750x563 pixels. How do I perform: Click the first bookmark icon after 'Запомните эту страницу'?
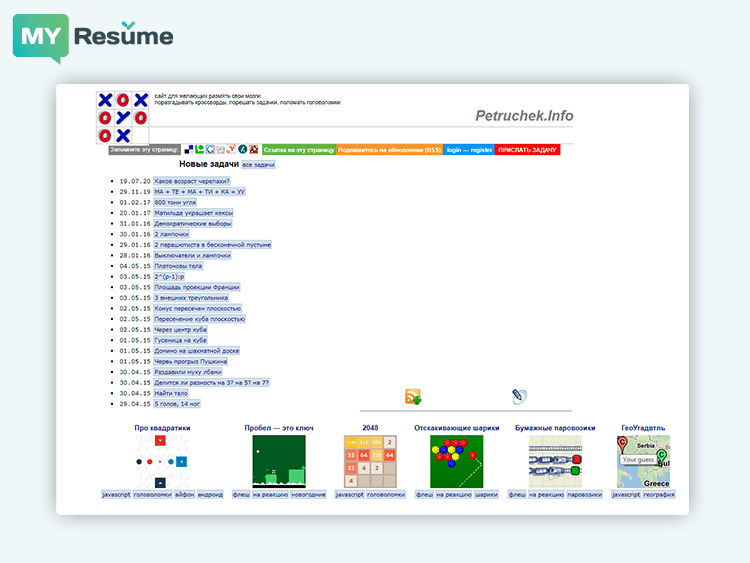(189, 150)
